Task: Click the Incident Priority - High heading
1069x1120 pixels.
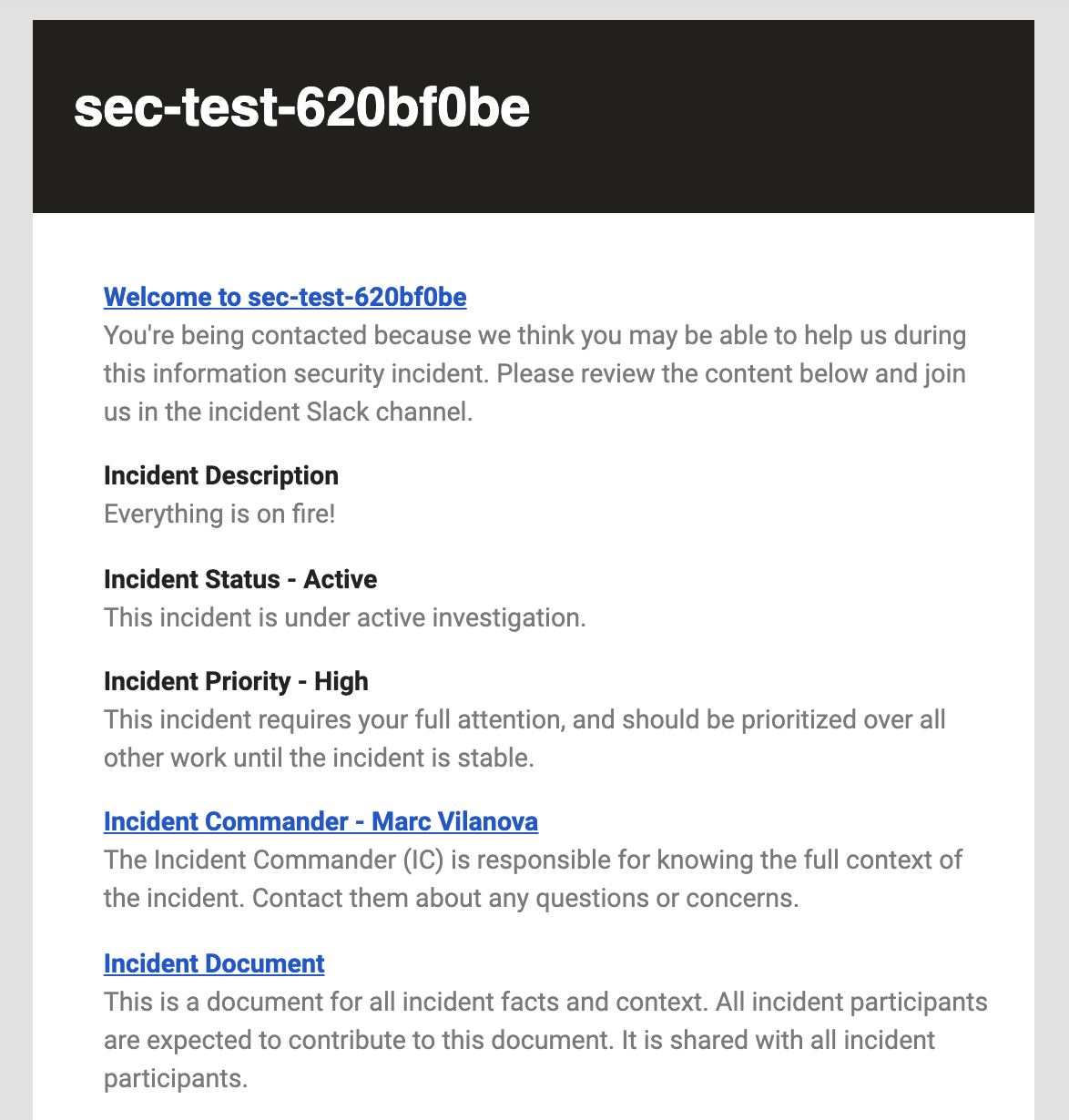Action: coord(236,681)
